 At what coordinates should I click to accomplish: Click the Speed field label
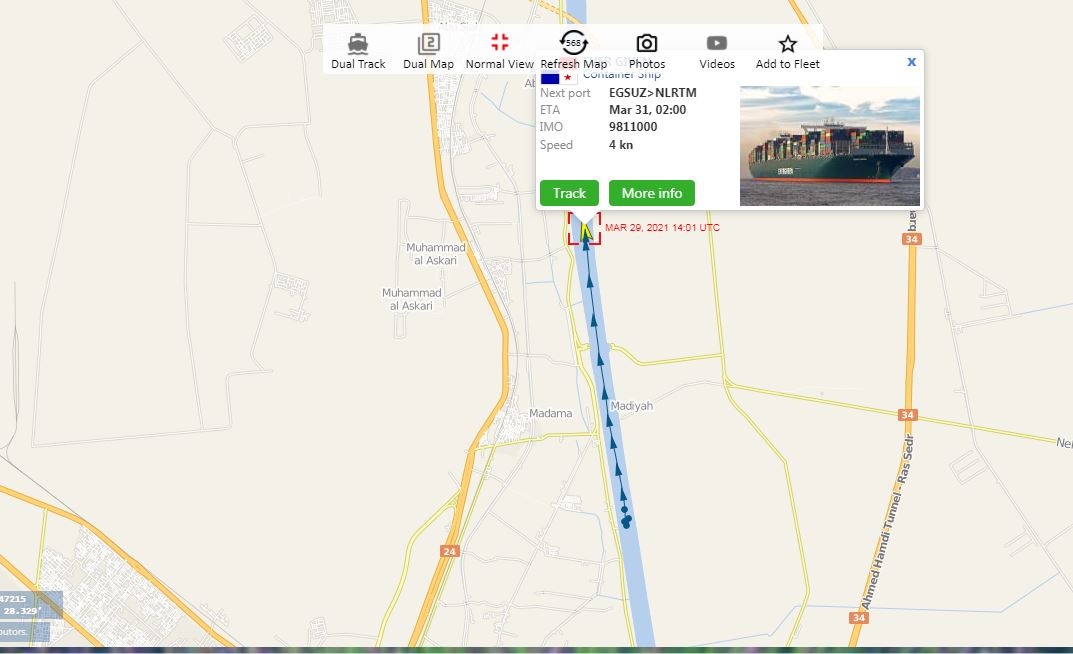pos(556,145)
